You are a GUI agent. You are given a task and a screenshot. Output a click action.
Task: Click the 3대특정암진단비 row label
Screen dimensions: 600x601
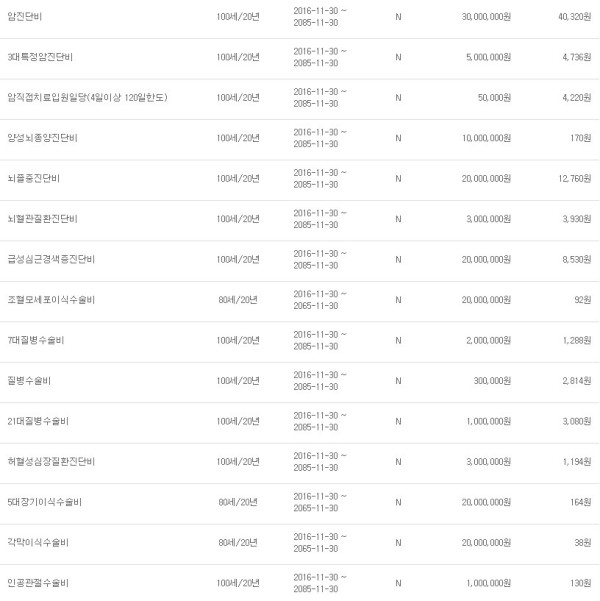pos(40,57)
